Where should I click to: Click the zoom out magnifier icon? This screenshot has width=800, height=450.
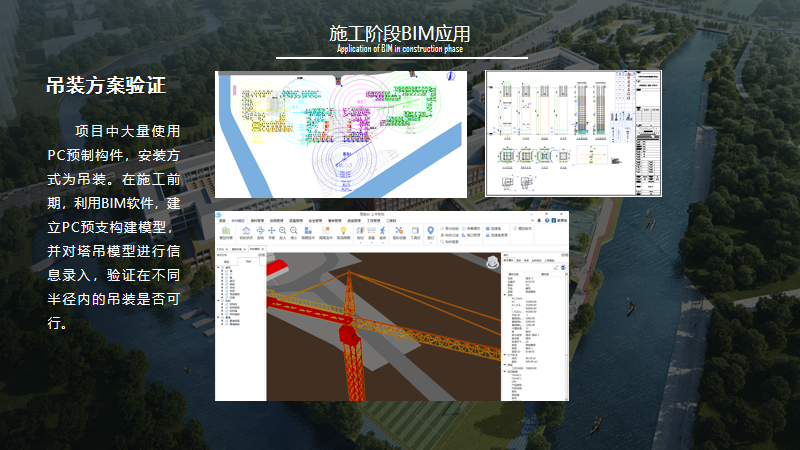pyautogui.click(x=294, y=230)
